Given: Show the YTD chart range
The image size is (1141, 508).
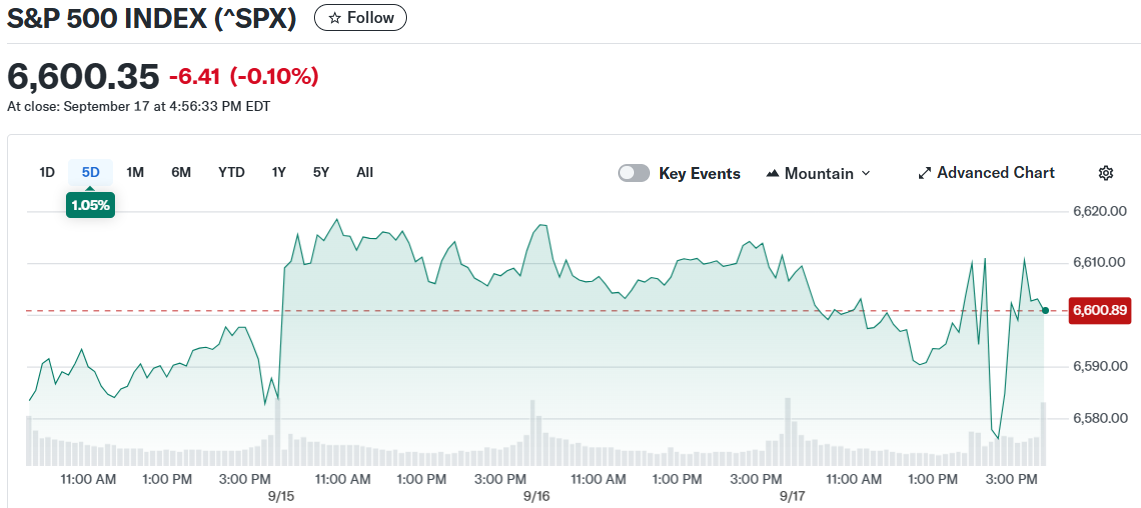Looking at the screenshot, I should (x=231, y=172).
